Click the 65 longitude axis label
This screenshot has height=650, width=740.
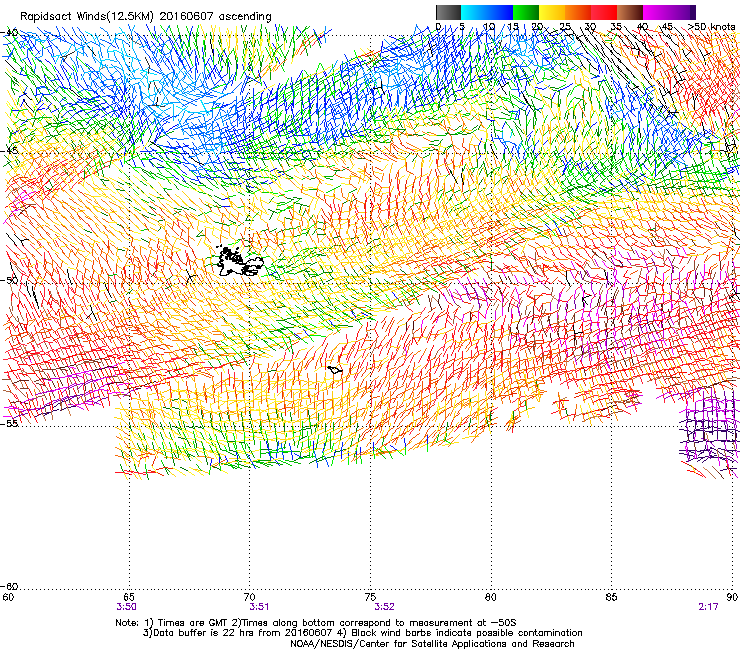[x=129, y=597]
